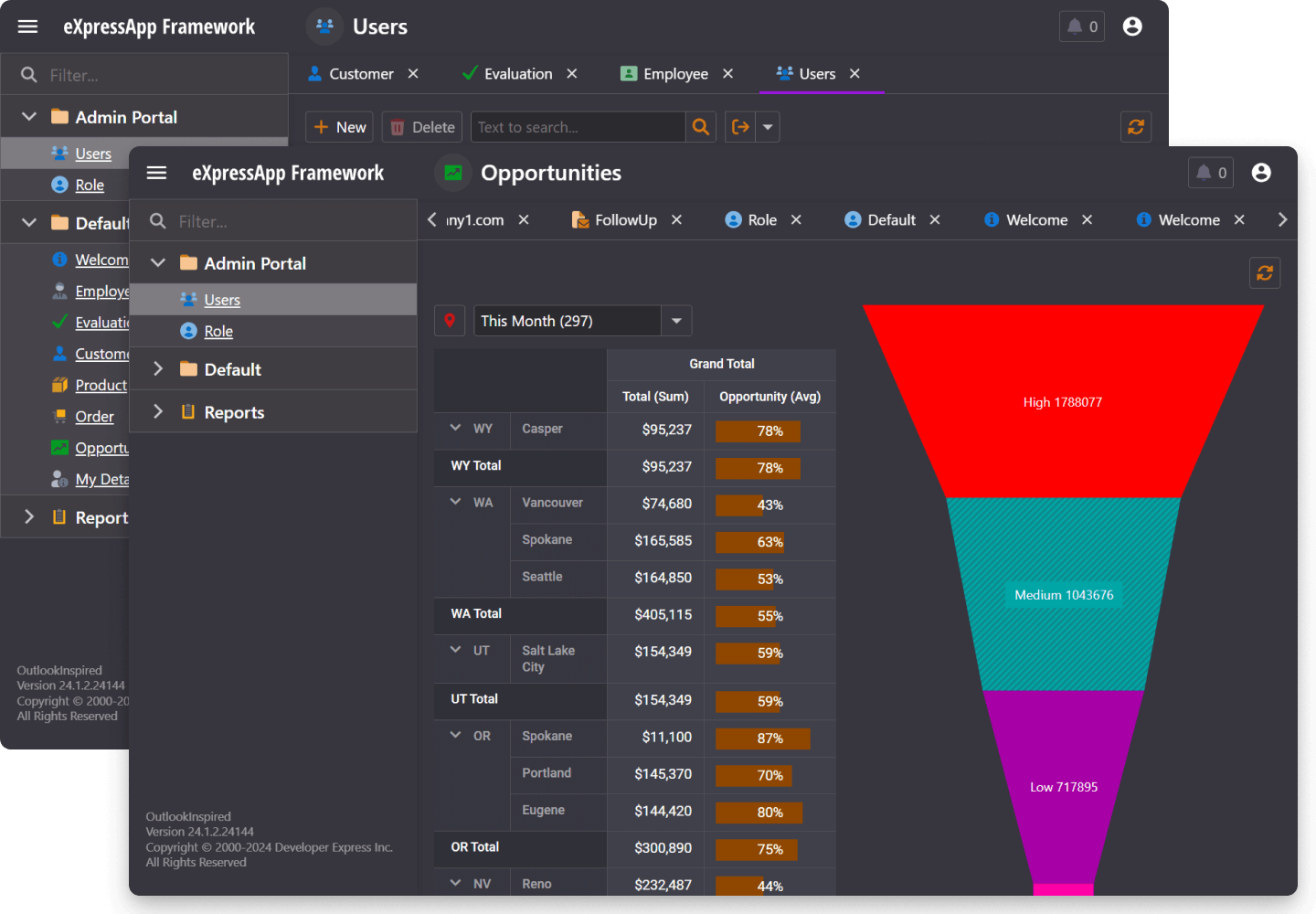Click Casper's 78% opportunity progress bar
This screenshot has width=1316, height=914.
click(x=758, y=430)
